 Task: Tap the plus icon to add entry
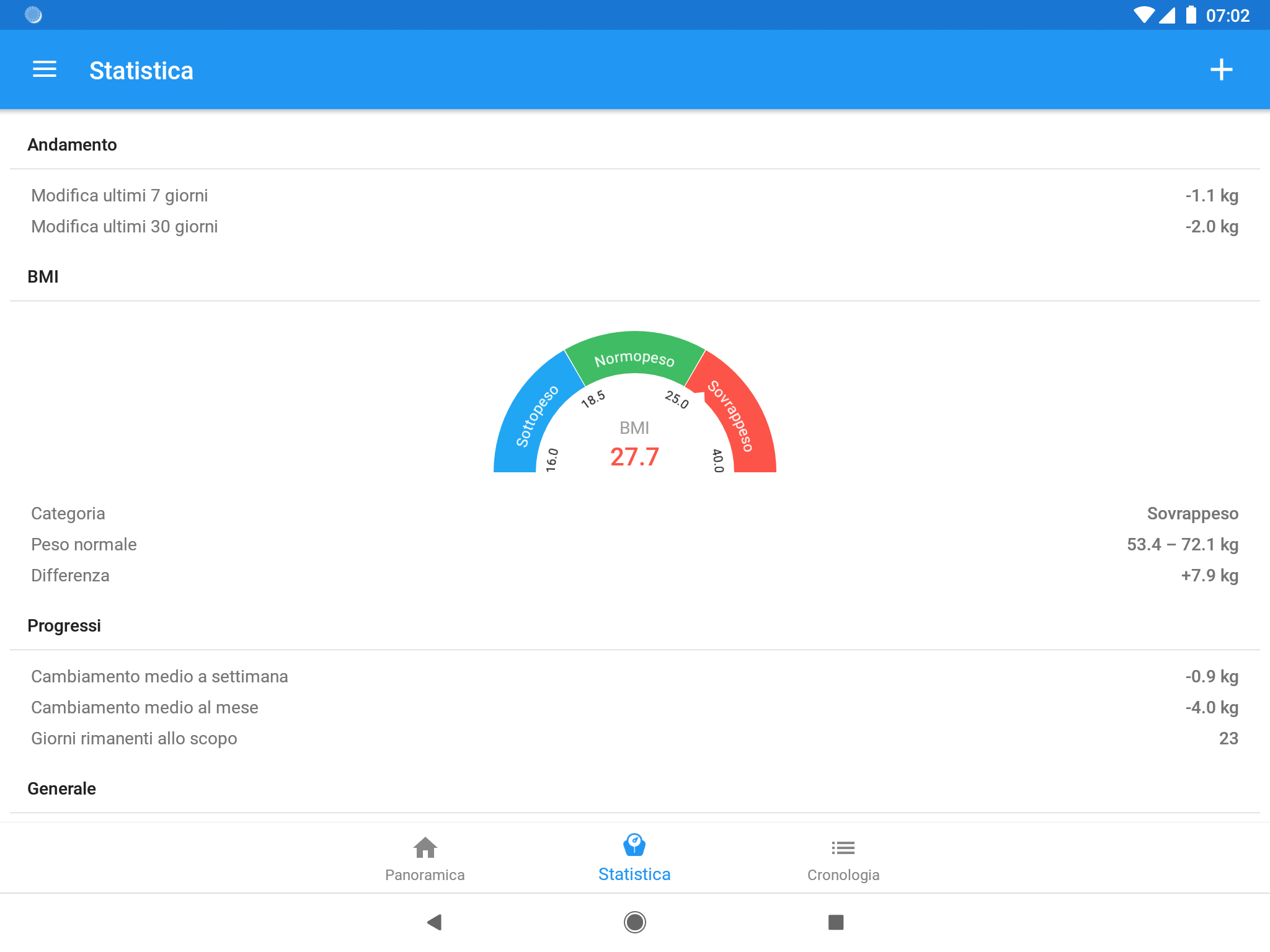point(1221,70)
